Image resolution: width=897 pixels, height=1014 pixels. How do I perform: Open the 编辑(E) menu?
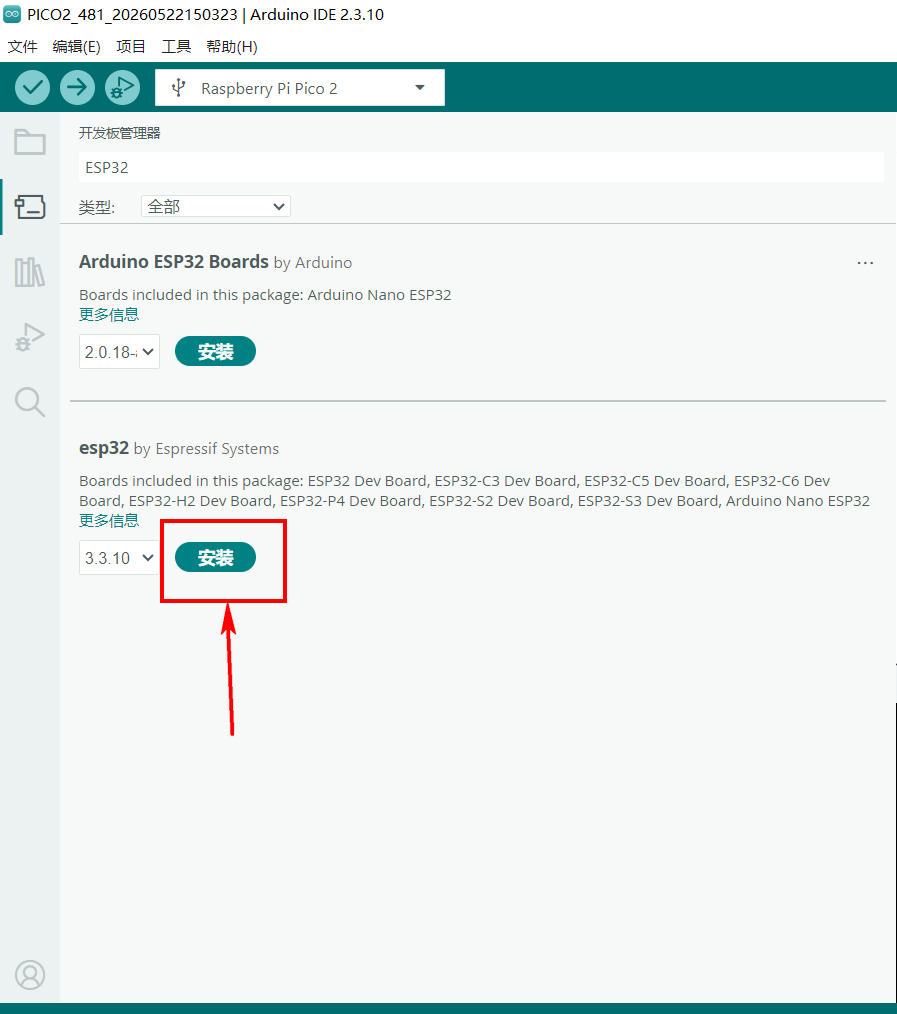click(x=76, y=47)
